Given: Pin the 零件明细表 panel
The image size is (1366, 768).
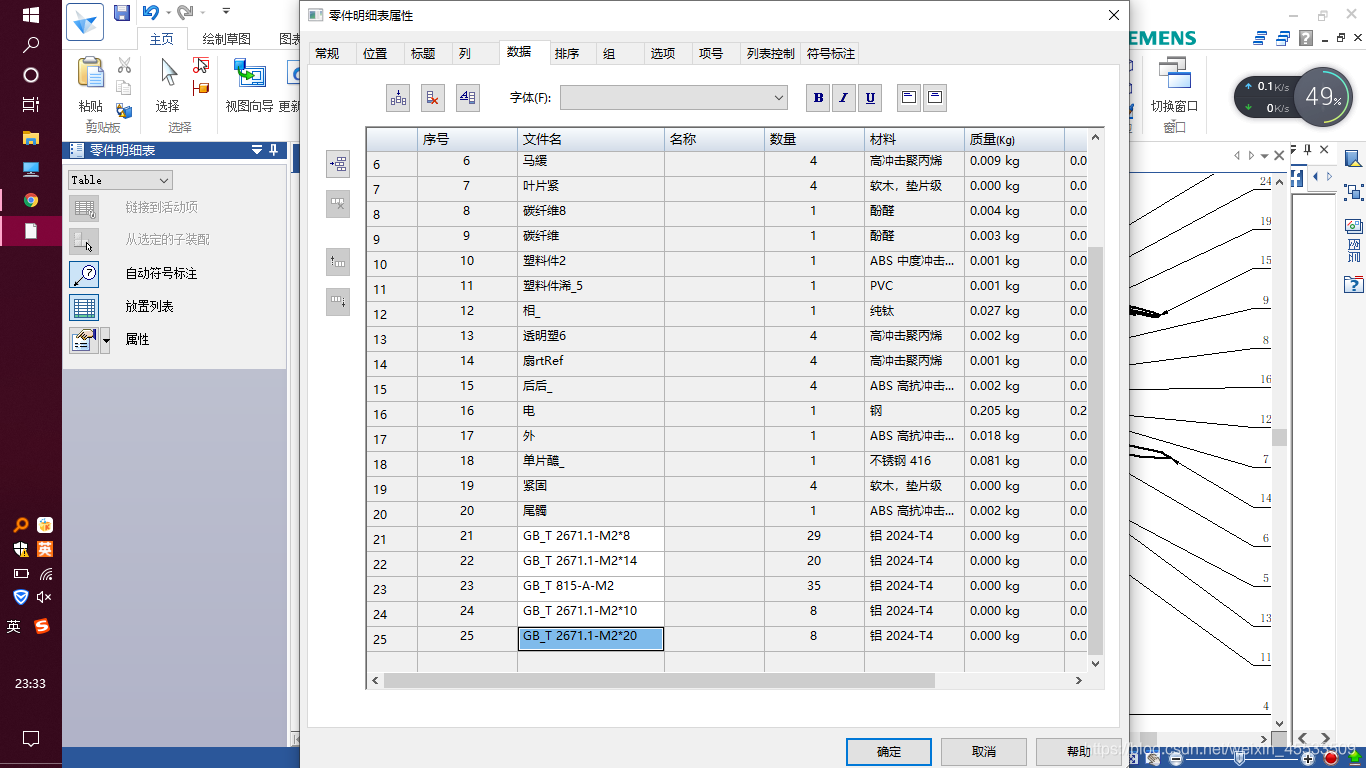Looking at the screenshot, I should (273, 150).
